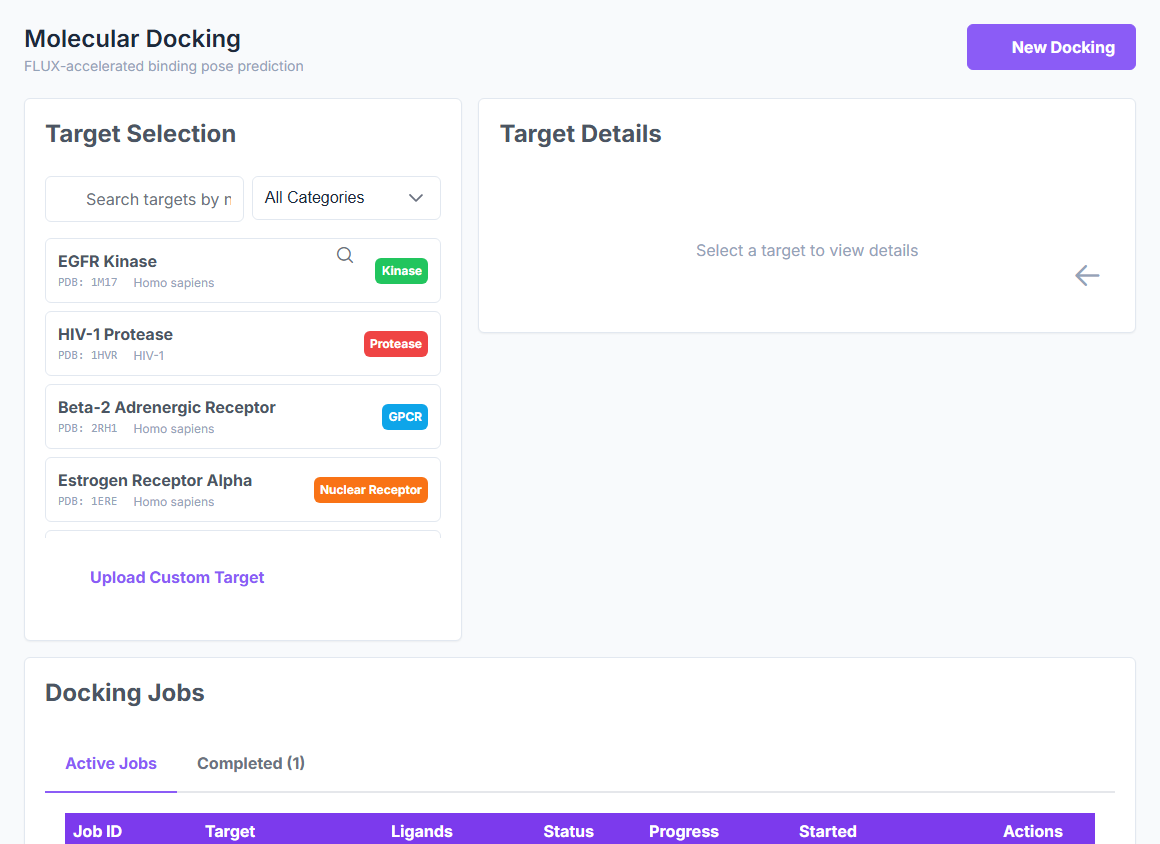This screenshot has width=1160, height=844.
Task: Click PDB: 1M17 text on EGFR card
Action: point(88,283)
